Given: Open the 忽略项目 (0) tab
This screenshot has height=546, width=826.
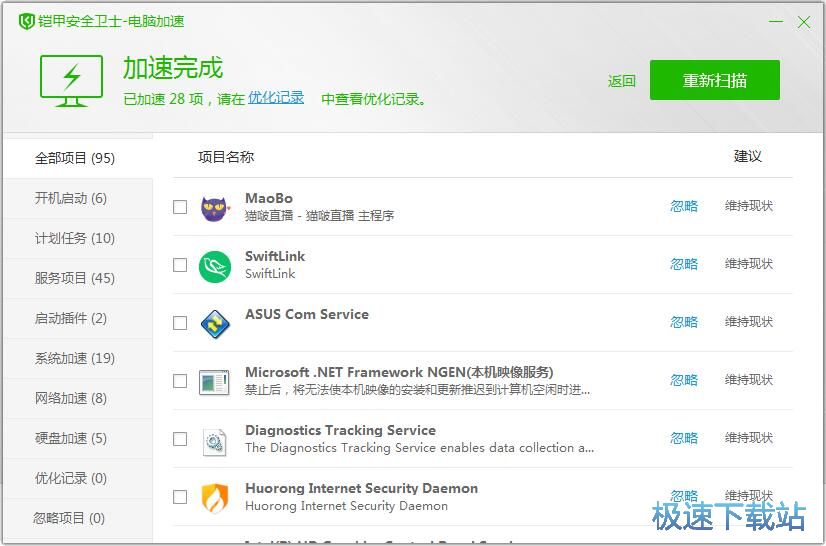Looking at the screenshot, I should point(78,519).
